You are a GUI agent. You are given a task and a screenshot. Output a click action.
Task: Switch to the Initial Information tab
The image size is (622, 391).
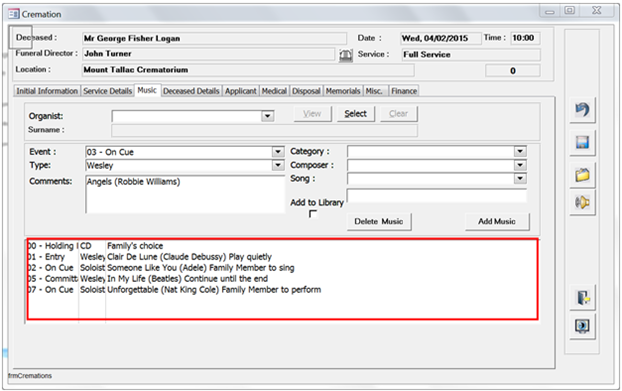47,91
